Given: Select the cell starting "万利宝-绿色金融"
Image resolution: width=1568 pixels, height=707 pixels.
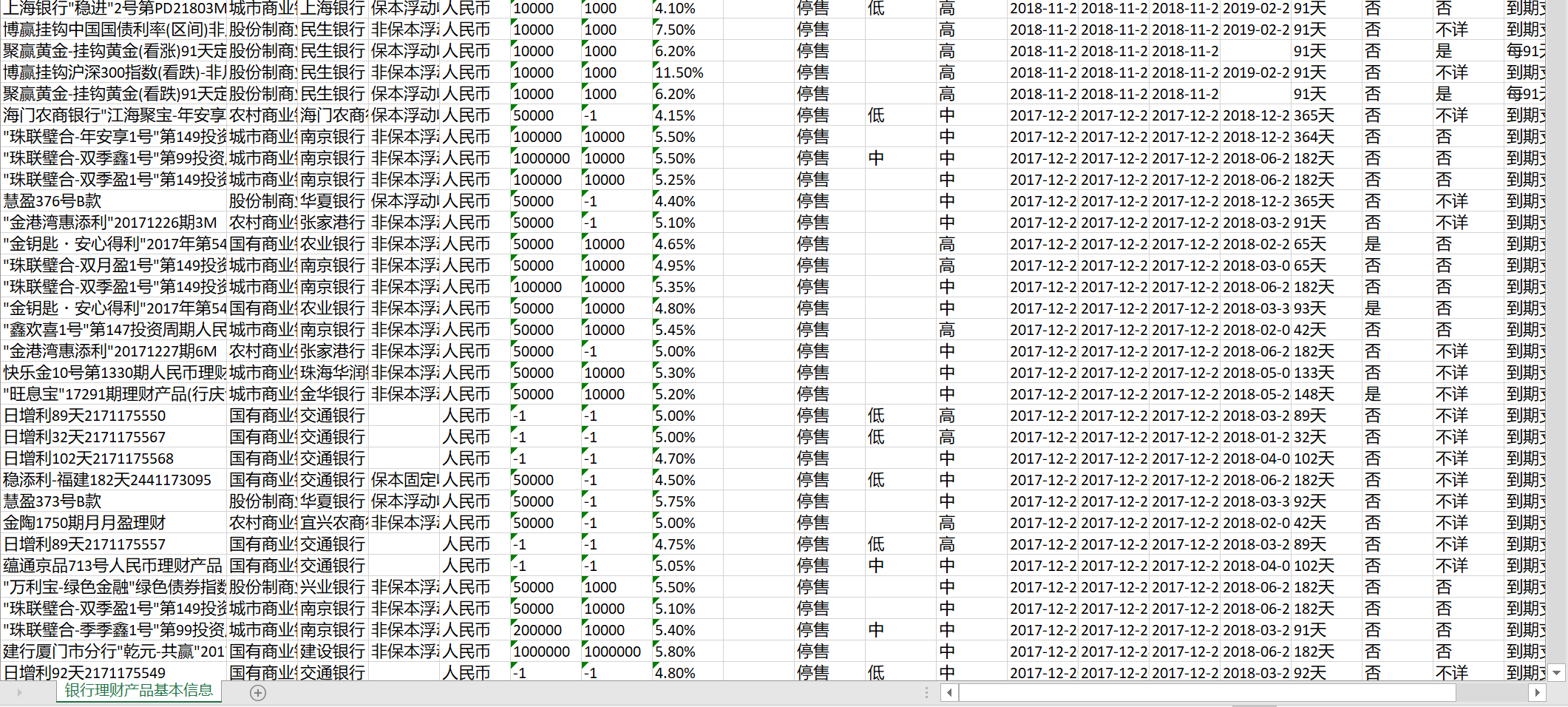Looking at the screenshot, I should (x=114, y=587).
